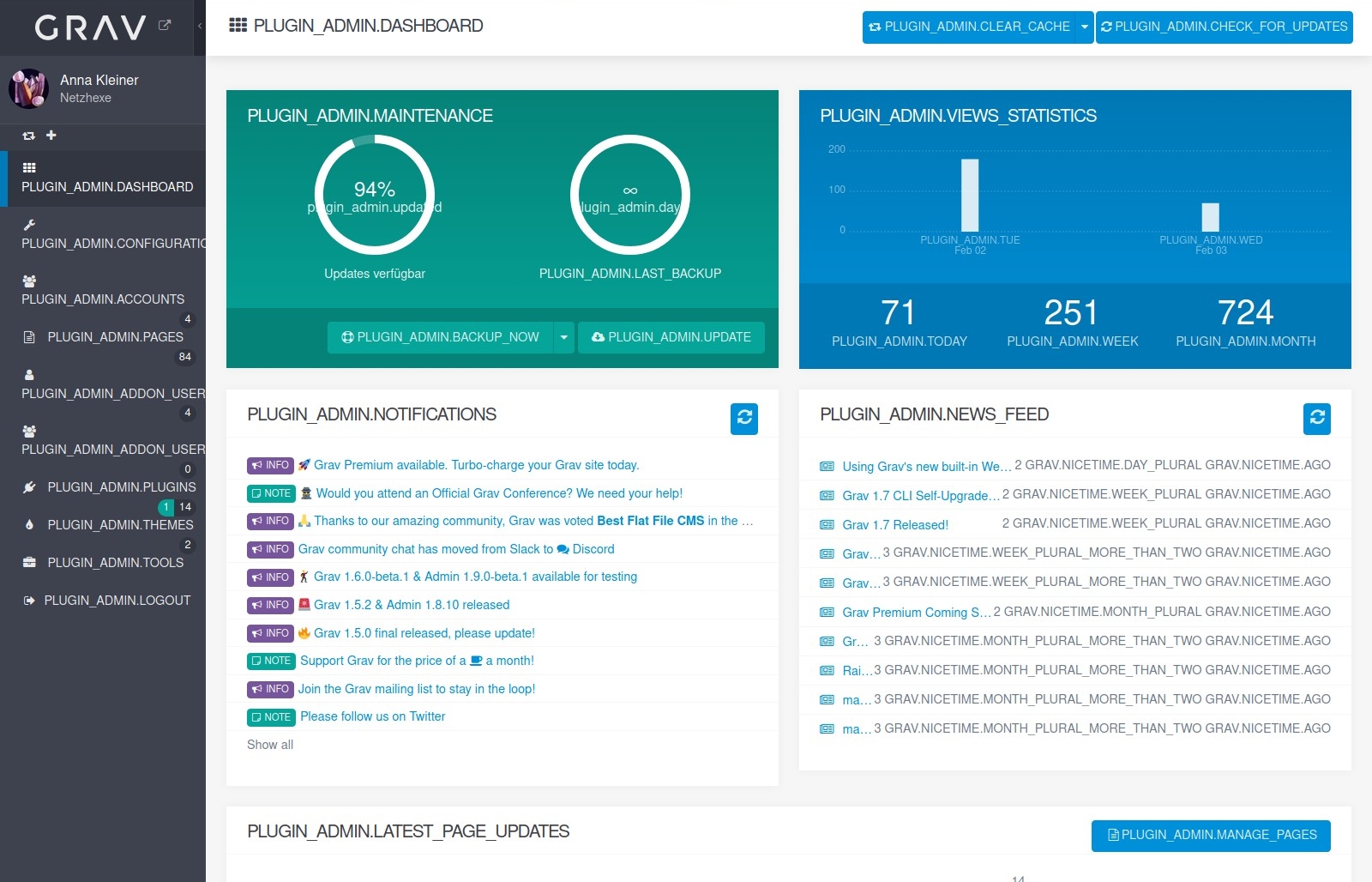Open the Backup Now dropdown caret
Viewport: 1372px width, 882px height.
563,337
